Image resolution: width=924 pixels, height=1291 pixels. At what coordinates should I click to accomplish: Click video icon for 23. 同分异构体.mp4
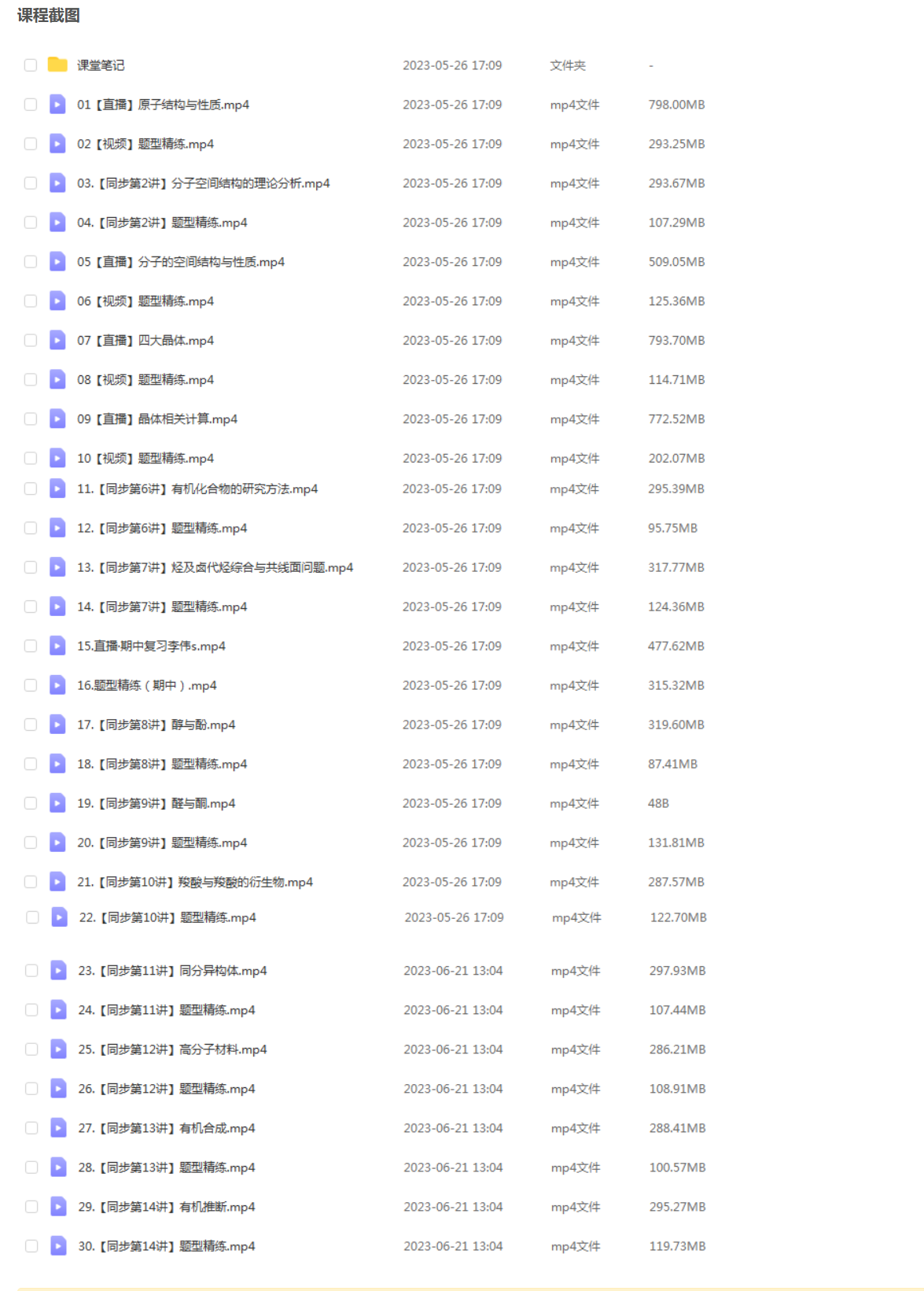pos(59,970)
